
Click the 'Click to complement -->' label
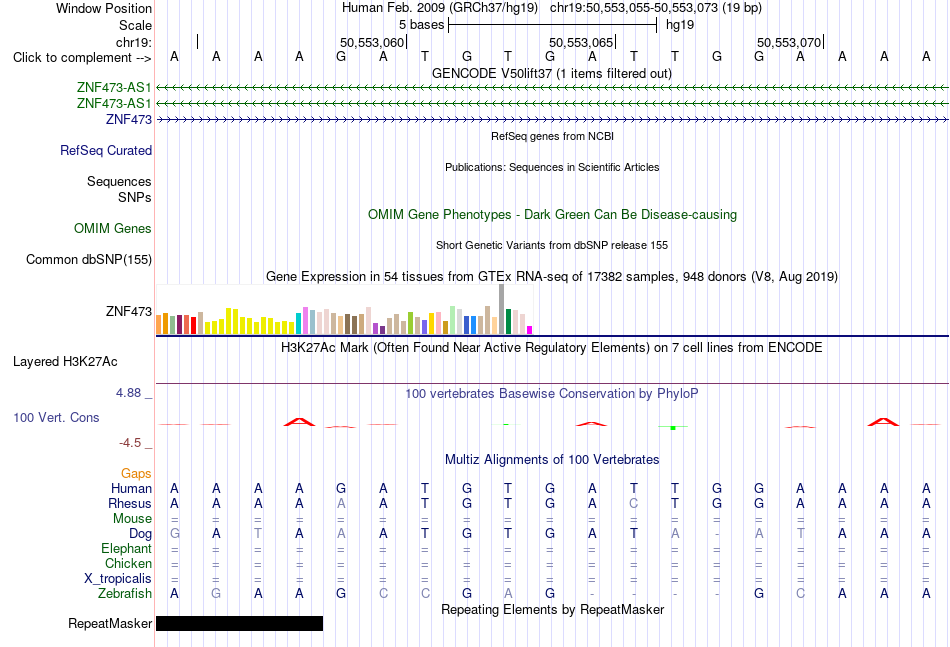coord(82,58)
